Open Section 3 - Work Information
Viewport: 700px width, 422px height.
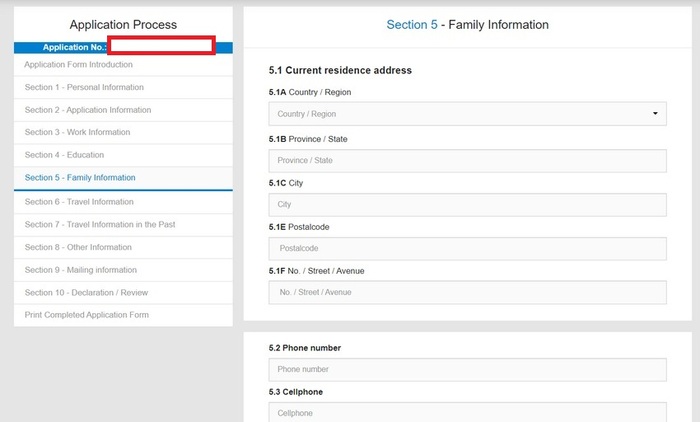point(77,132)
